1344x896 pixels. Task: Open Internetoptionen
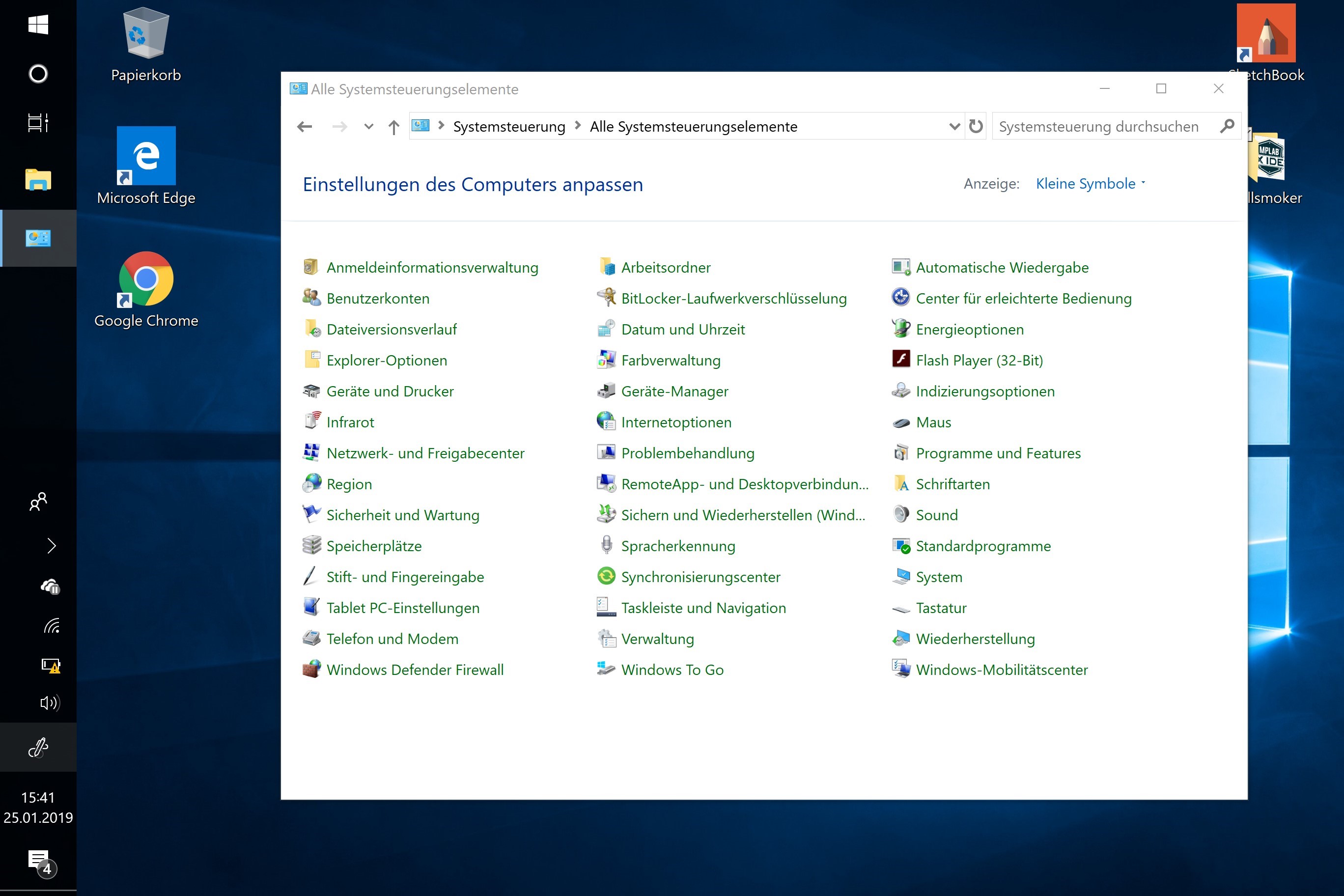coord(676,421)
